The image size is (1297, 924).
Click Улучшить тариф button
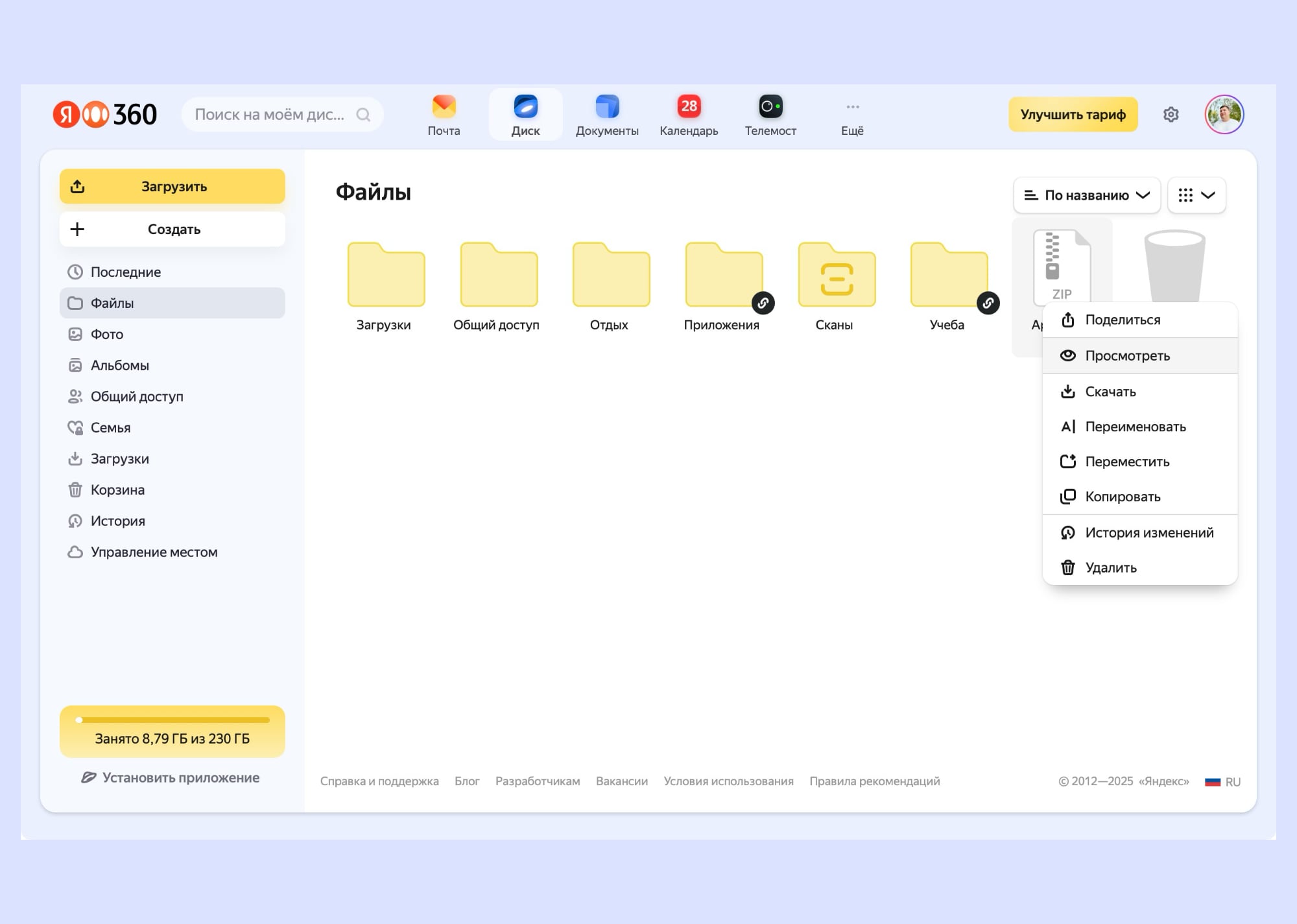(1073, 115)
